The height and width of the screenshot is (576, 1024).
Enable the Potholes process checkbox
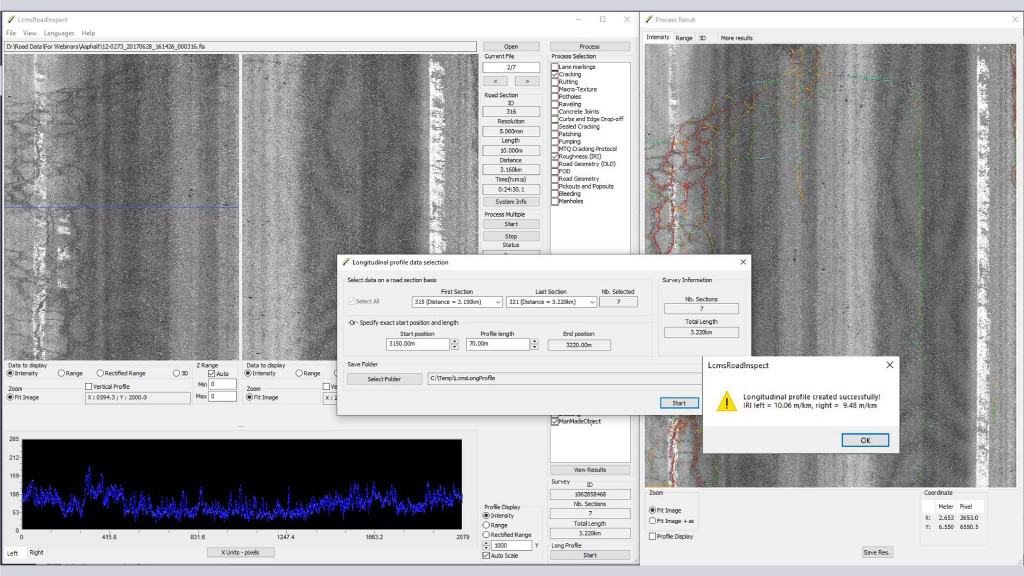555,96
